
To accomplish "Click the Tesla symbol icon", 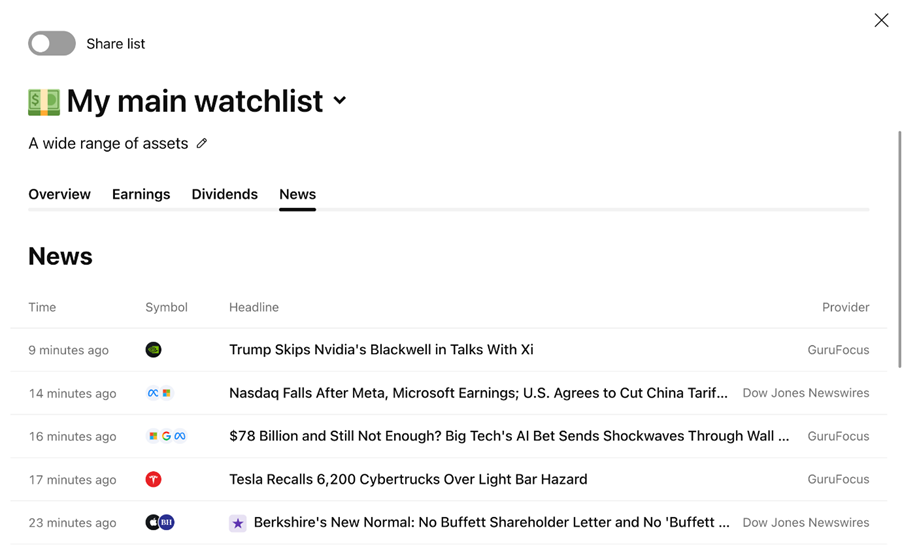I will pos(154,479).
